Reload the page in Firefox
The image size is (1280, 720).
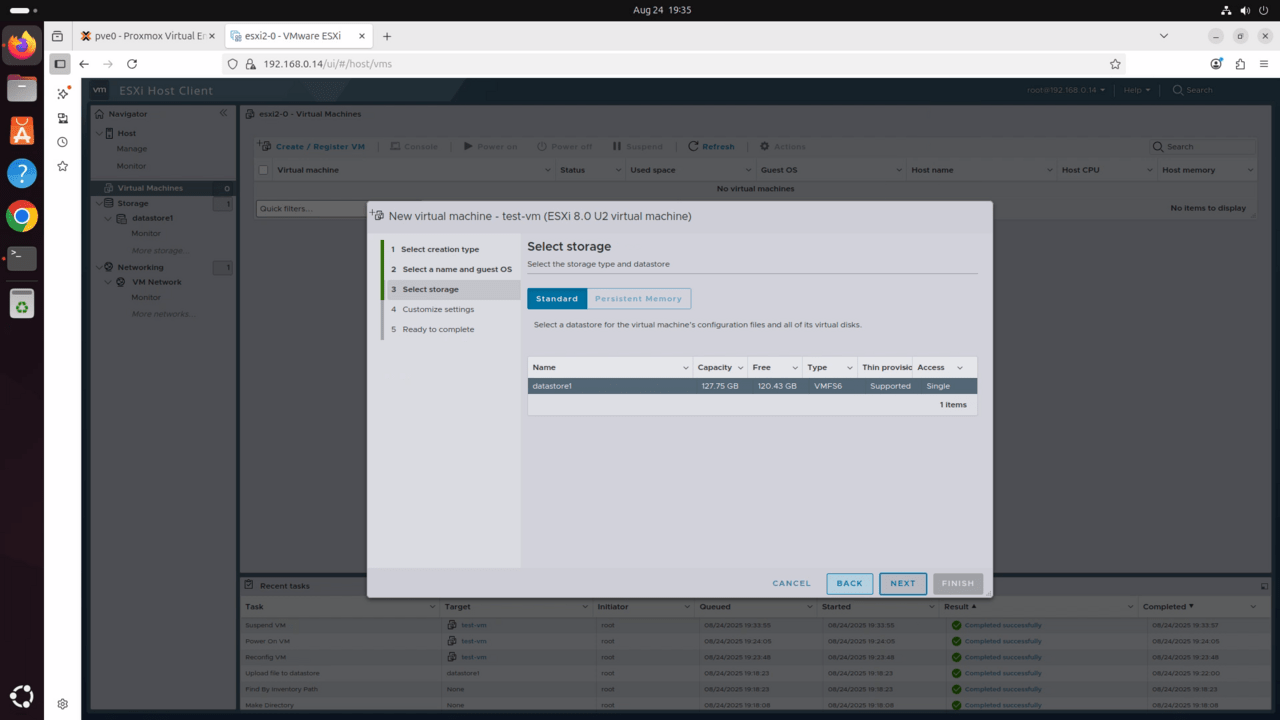[x=132, y=64]
